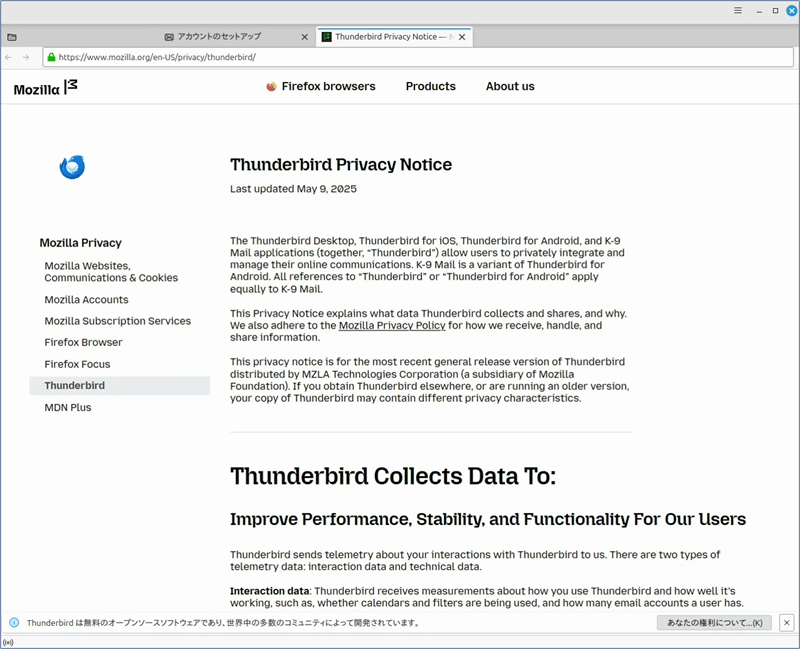
Task: Click the Last updated May 9, 2025 text
Action: [293, 189]
